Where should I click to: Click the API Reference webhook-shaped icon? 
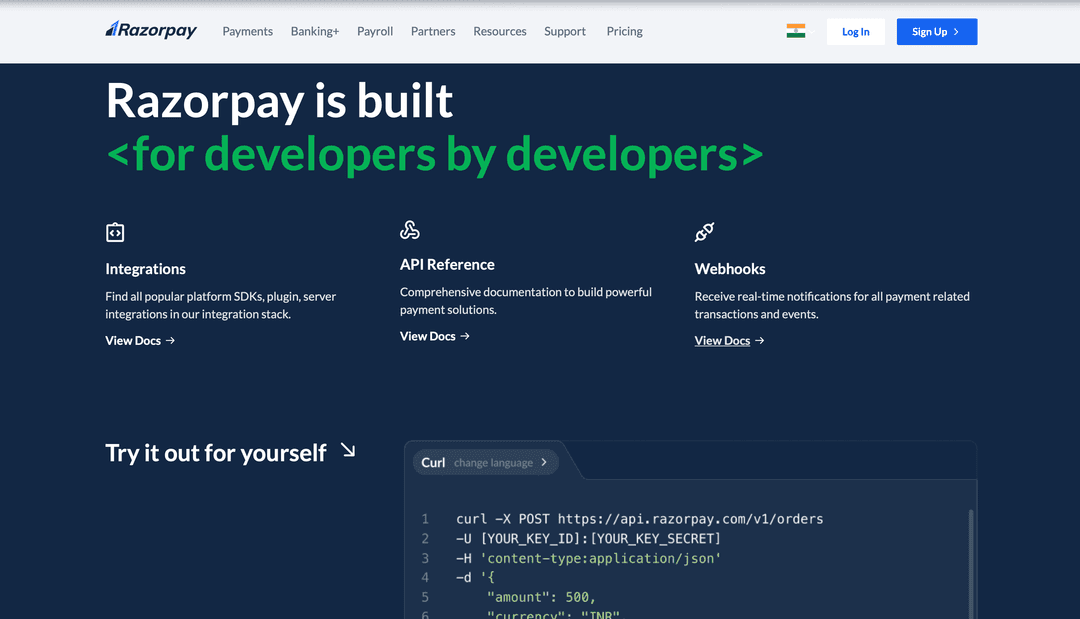coord(410,230)
